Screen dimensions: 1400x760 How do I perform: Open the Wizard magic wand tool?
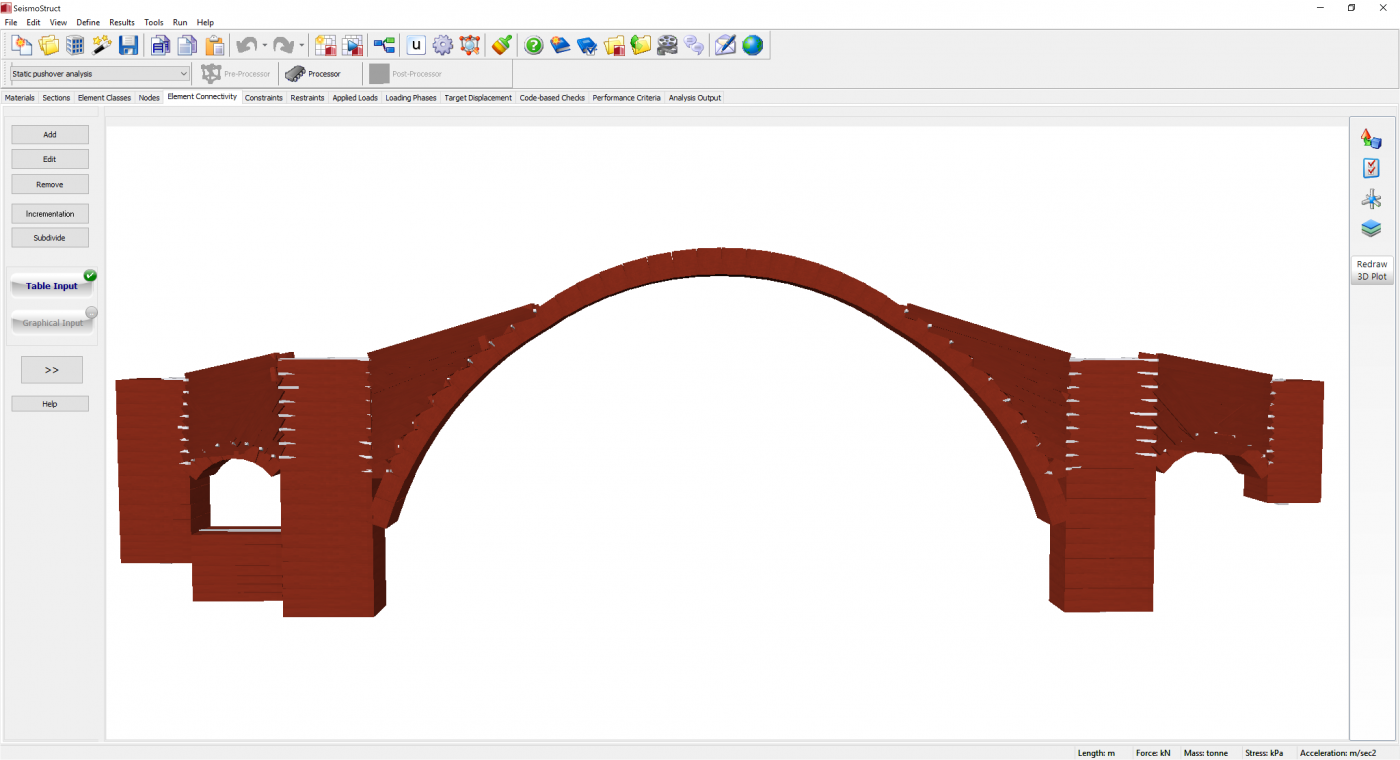click(x=102, y=45)
